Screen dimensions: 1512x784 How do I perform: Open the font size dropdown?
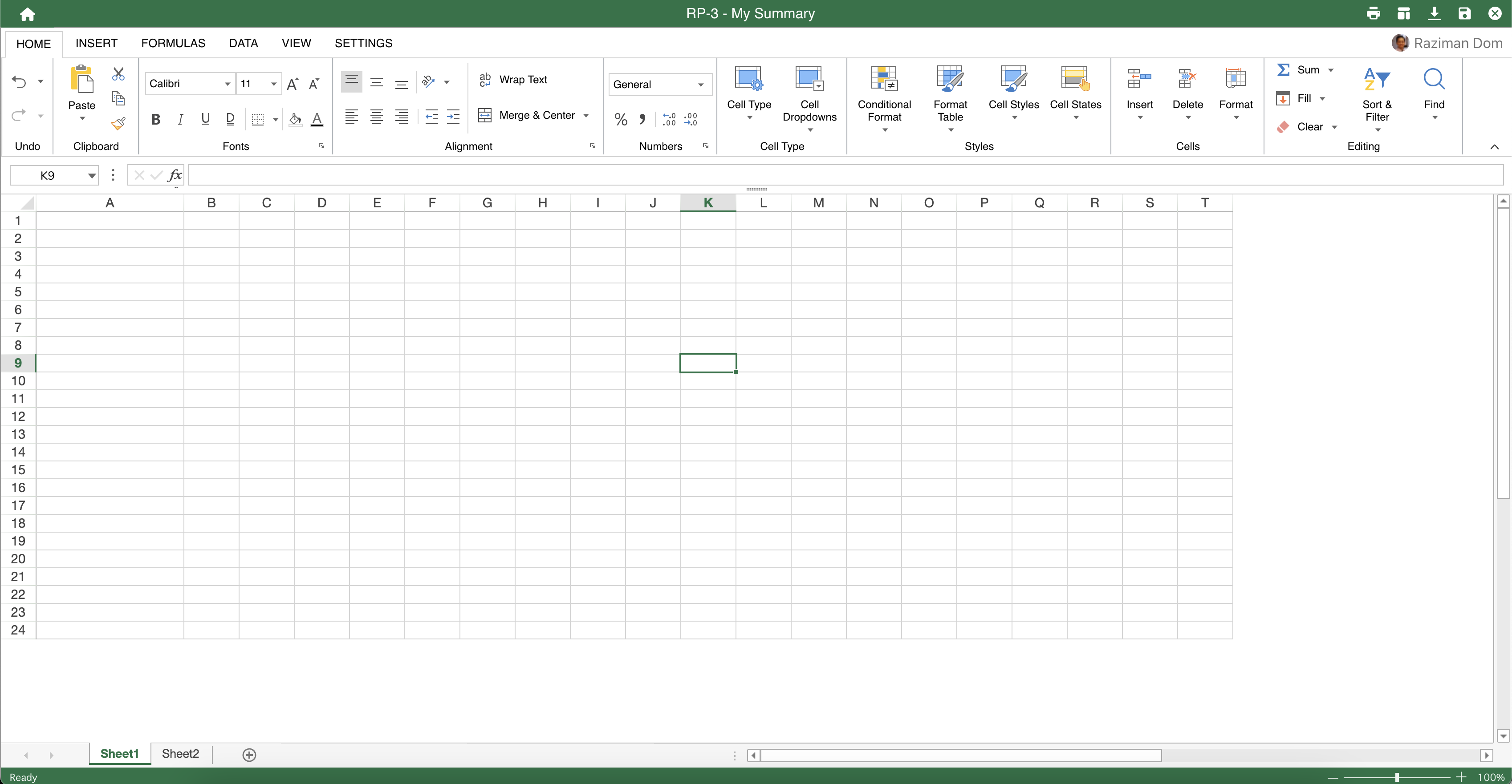(272, 83)
